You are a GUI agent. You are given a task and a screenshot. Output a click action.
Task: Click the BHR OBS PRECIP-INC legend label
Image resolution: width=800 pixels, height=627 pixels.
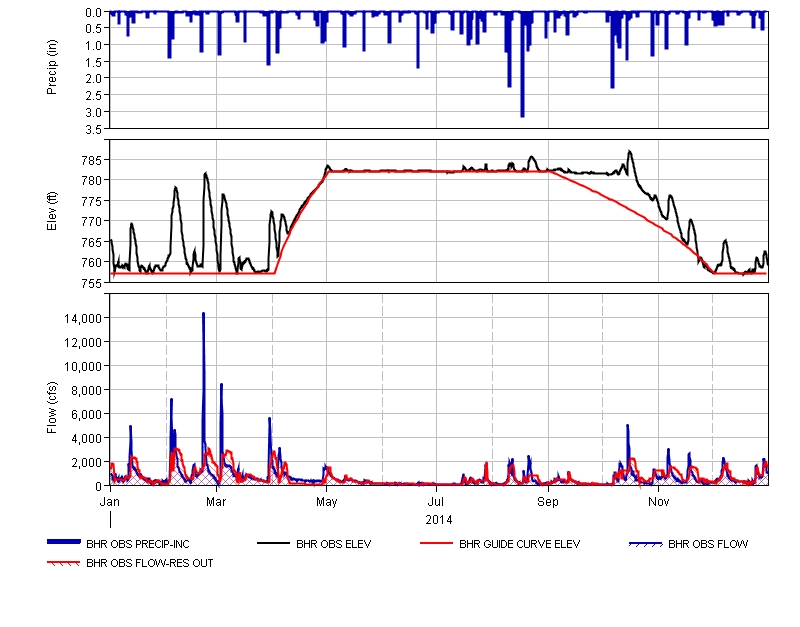coord(138,544)
